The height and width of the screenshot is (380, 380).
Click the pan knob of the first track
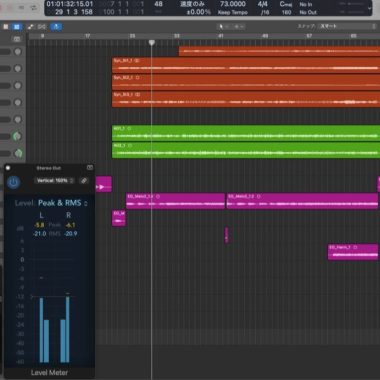18,52
